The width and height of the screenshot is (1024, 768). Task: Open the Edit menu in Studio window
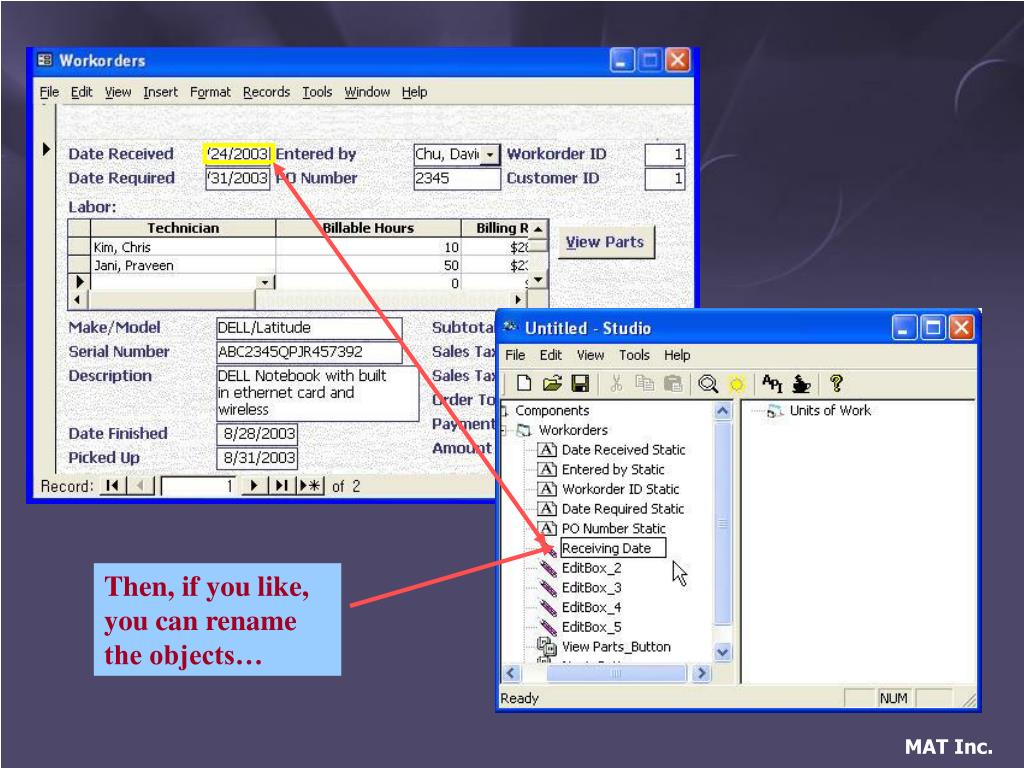point(551,355)
